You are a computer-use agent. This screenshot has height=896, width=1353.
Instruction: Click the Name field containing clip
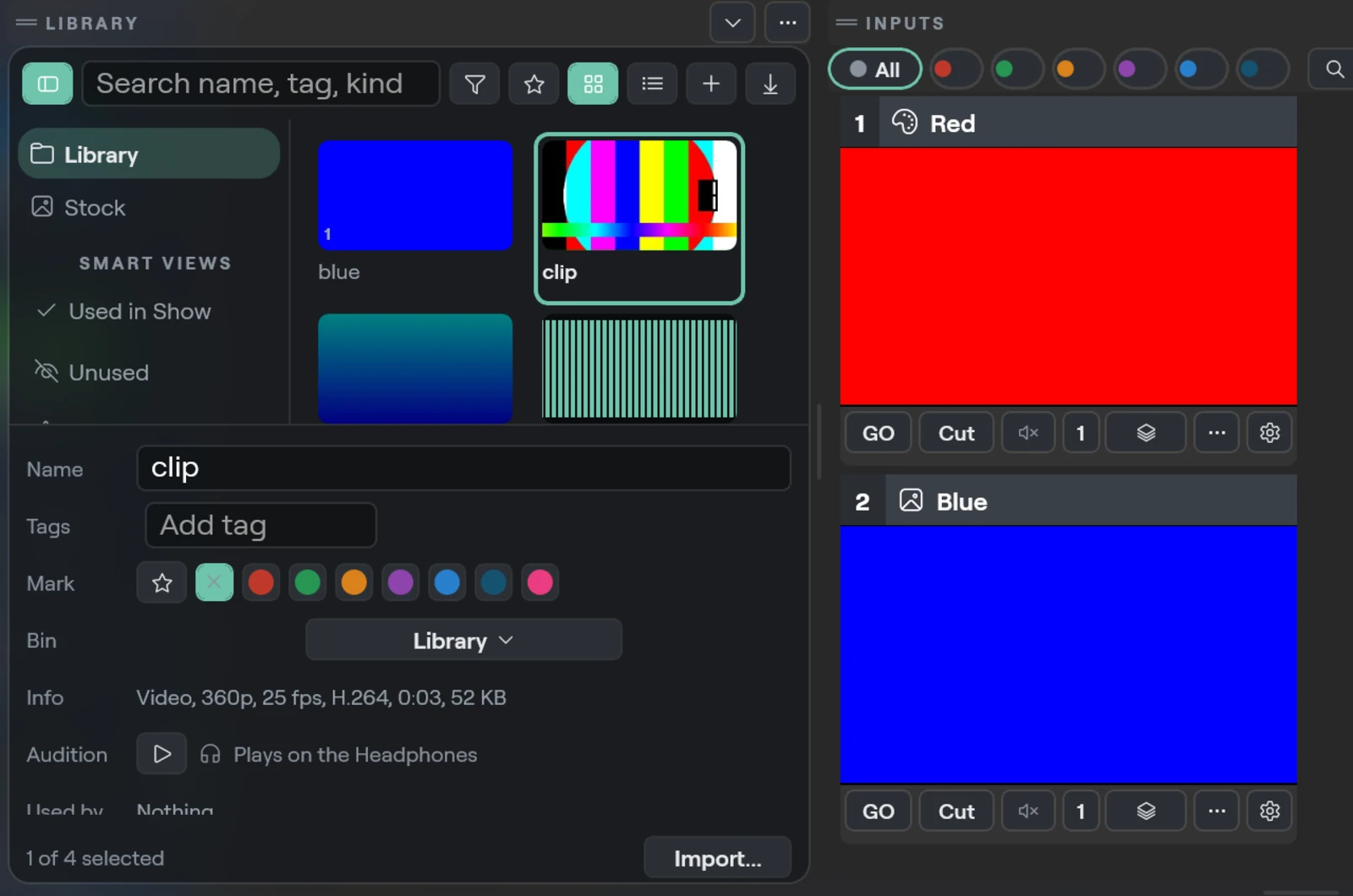(463, 468)
